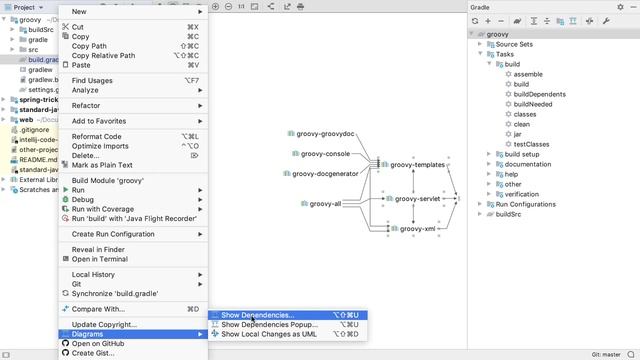Select groovy-all node in diagram

click(x=321, y=204)
